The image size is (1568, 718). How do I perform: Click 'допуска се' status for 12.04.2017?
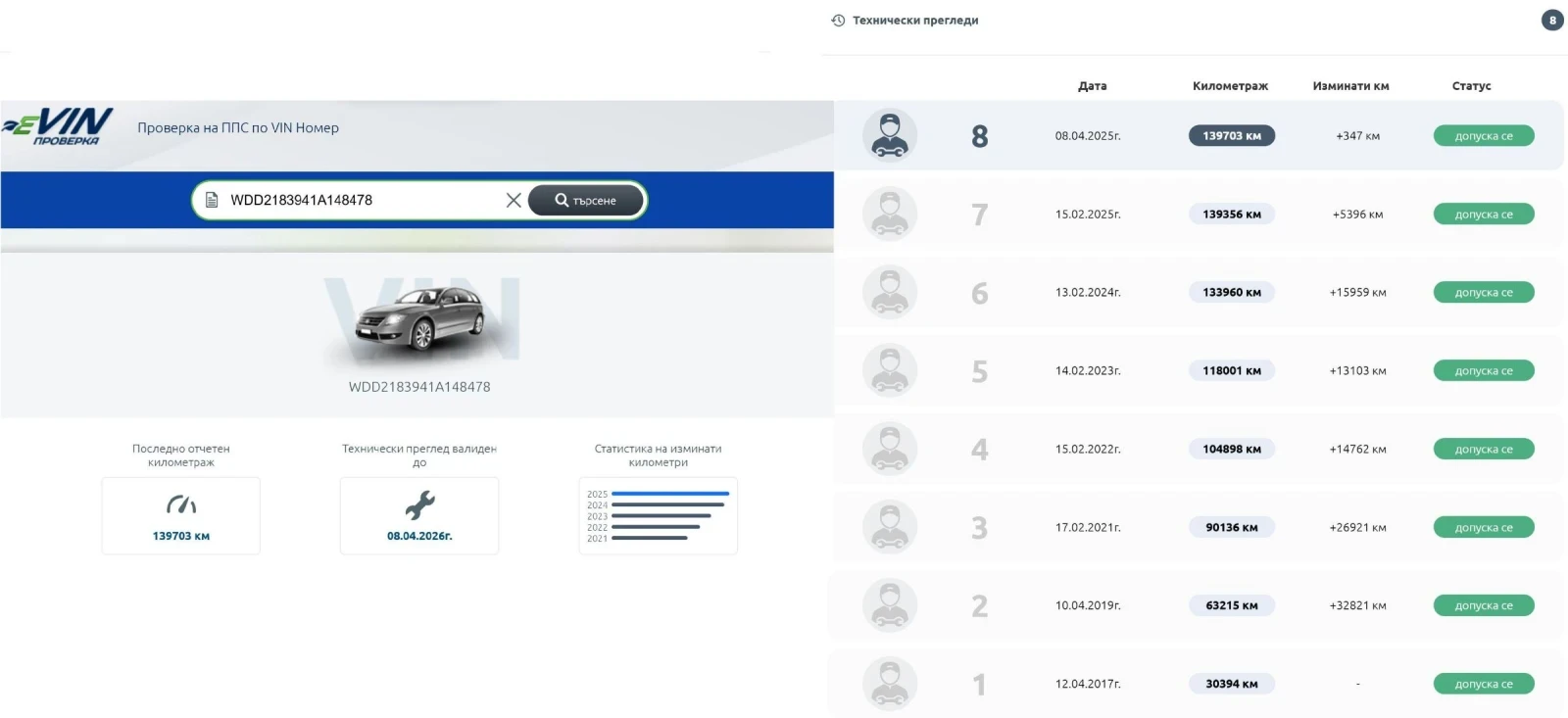pyautogui.click(x=1483, y=685)
